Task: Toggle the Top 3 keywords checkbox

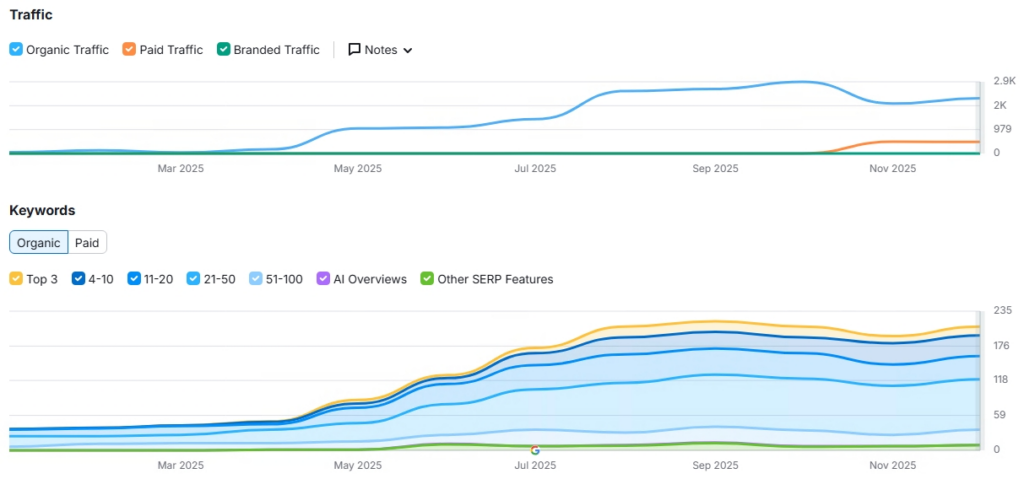Action: pyautogui.click(x=16, y=279)
